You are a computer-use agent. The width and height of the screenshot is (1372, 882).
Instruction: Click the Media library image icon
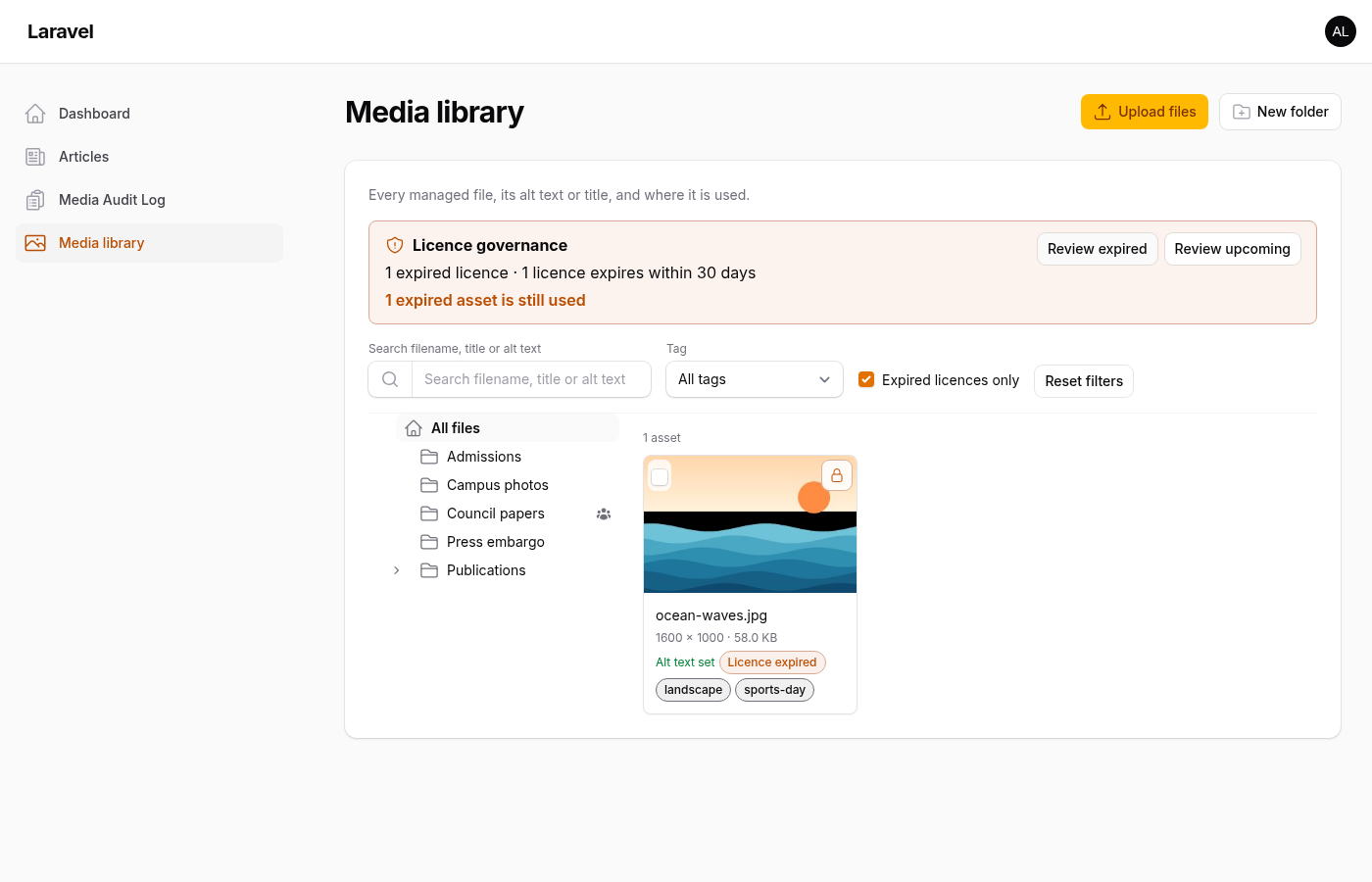point(35,243)
